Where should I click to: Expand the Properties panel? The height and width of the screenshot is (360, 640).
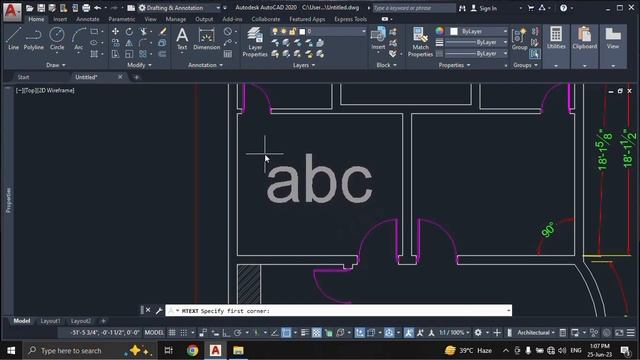click(454, 65)
